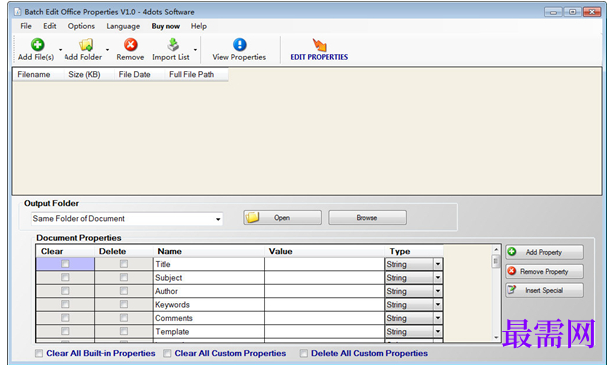Sort file list by File Date column
614x365 pixels.
tap(139, 74)
